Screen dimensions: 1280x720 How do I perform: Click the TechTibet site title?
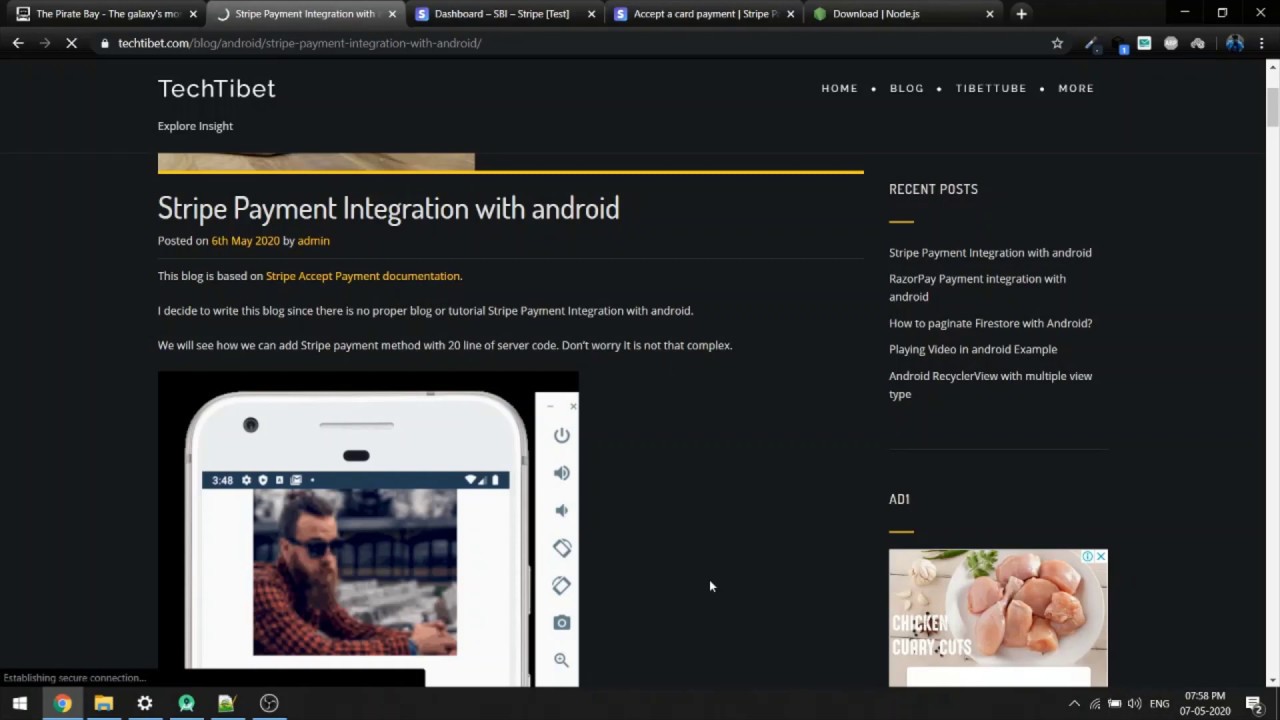point(216,88)
